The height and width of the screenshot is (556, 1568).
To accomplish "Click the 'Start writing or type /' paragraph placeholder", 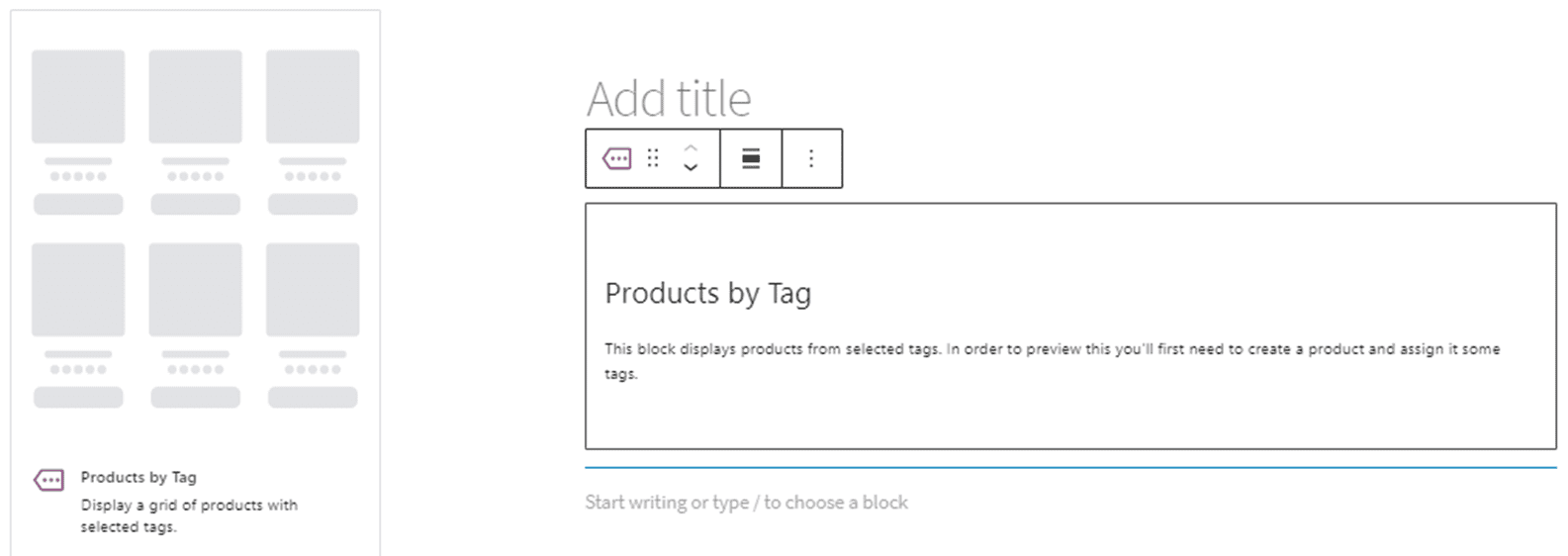I will click(746, 503).
